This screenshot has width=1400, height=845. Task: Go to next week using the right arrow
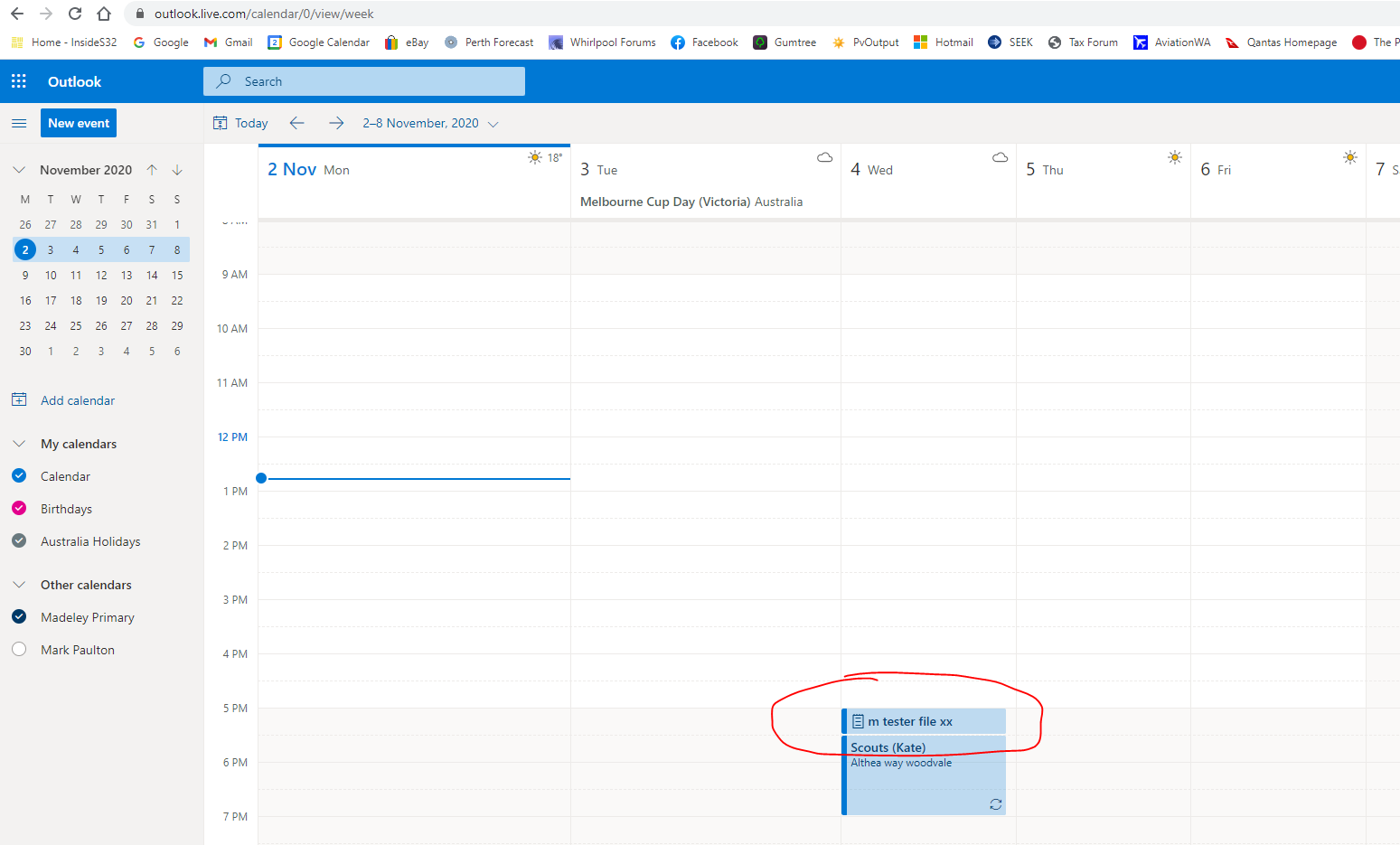pos(335,123)
